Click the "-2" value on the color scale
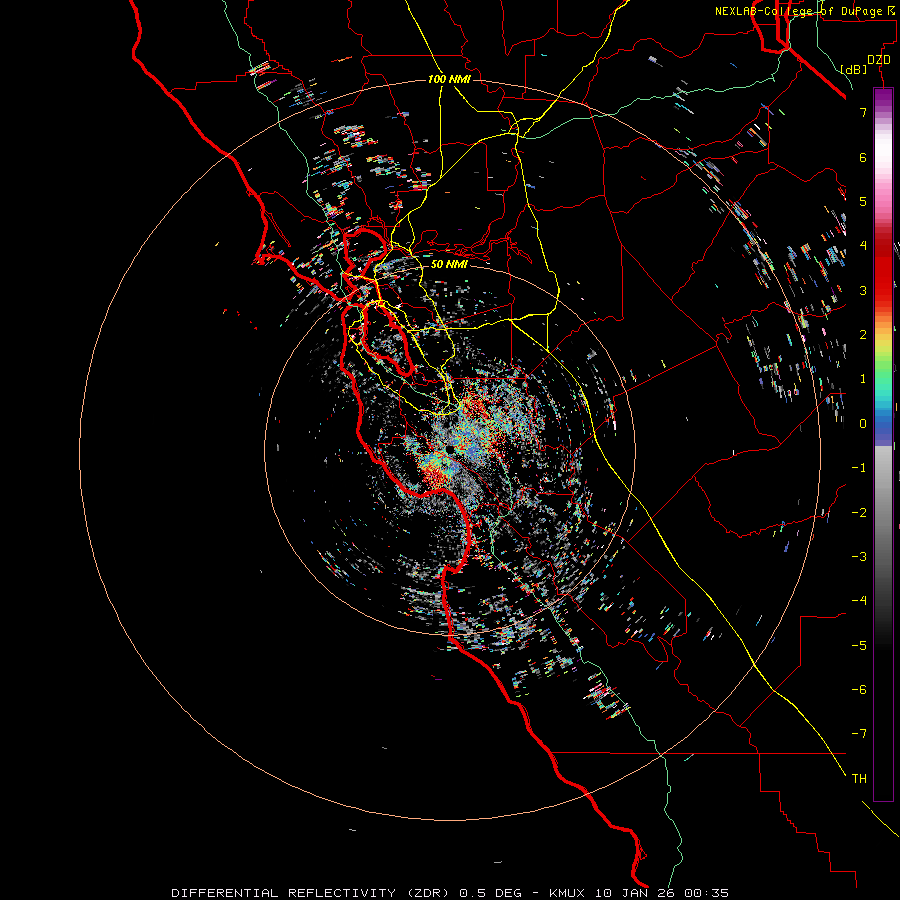The image size is (900, 900). point(859,513)
